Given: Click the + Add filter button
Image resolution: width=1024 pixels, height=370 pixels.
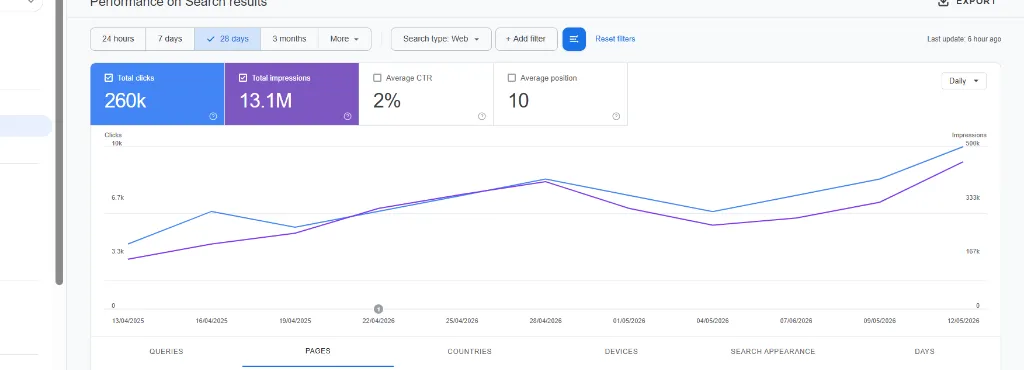Looking at the screenshot, I should click(x=526, y=39).
